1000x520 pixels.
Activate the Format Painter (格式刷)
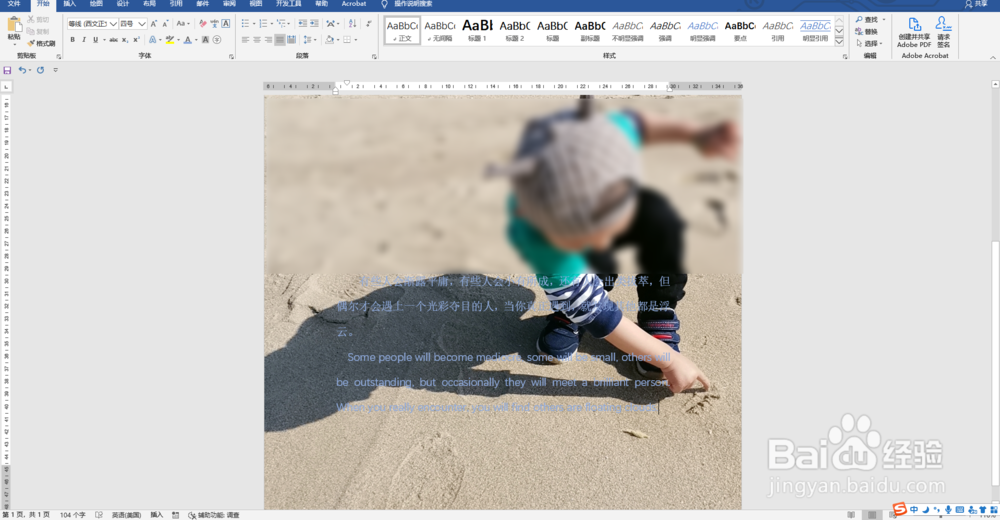click(41, 43)
